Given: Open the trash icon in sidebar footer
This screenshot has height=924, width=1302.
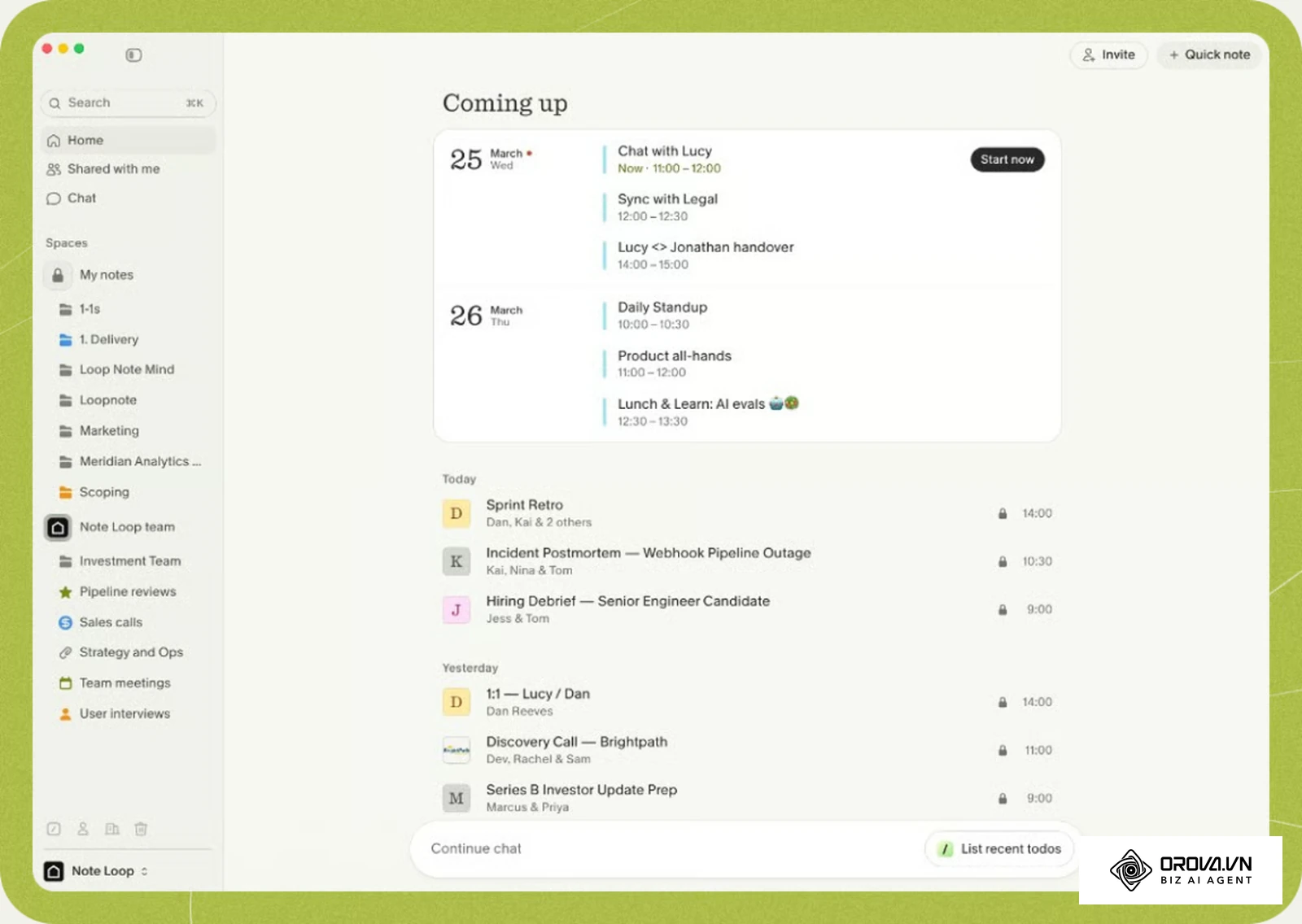Looking at the screenshot, I should click(x=141, y=829).
